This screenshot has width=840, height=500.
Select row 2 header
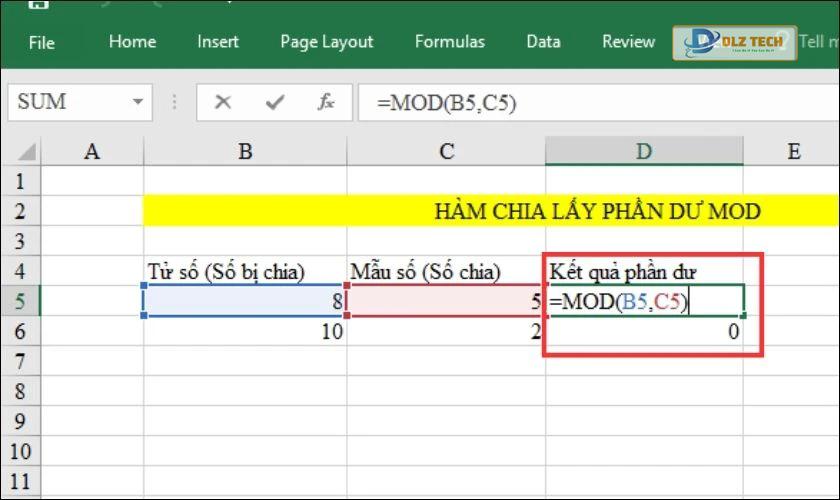pos(20,211)
